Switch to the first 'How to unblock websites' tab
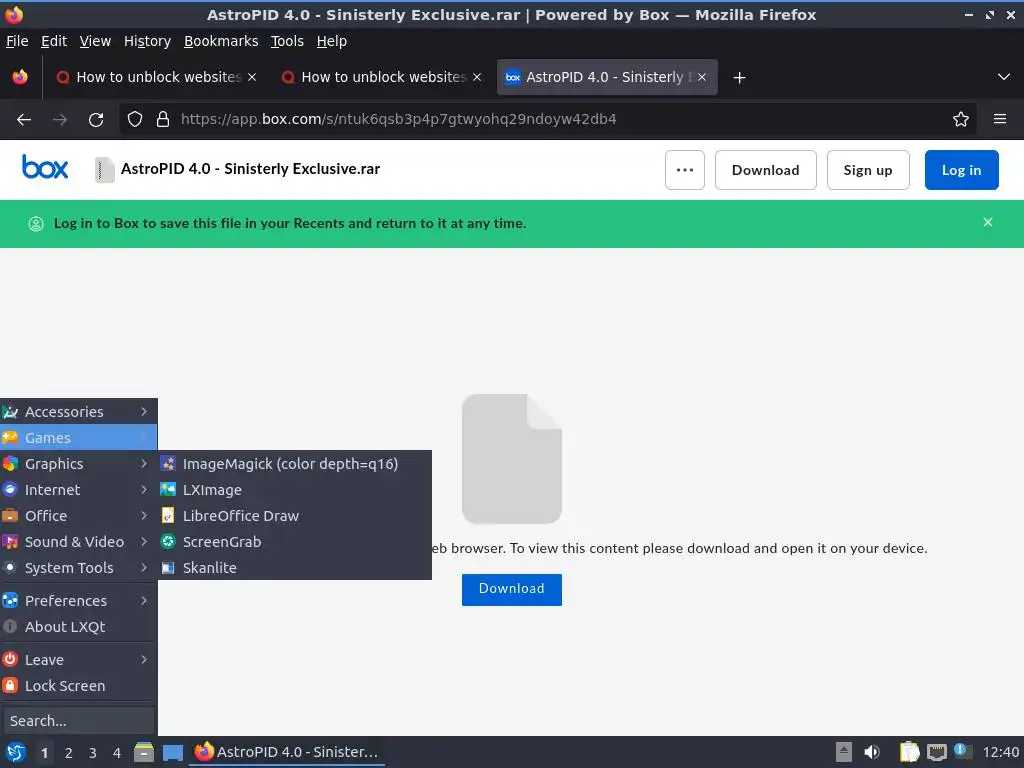This screenshot has width=1024, height=768. point(157,77)
